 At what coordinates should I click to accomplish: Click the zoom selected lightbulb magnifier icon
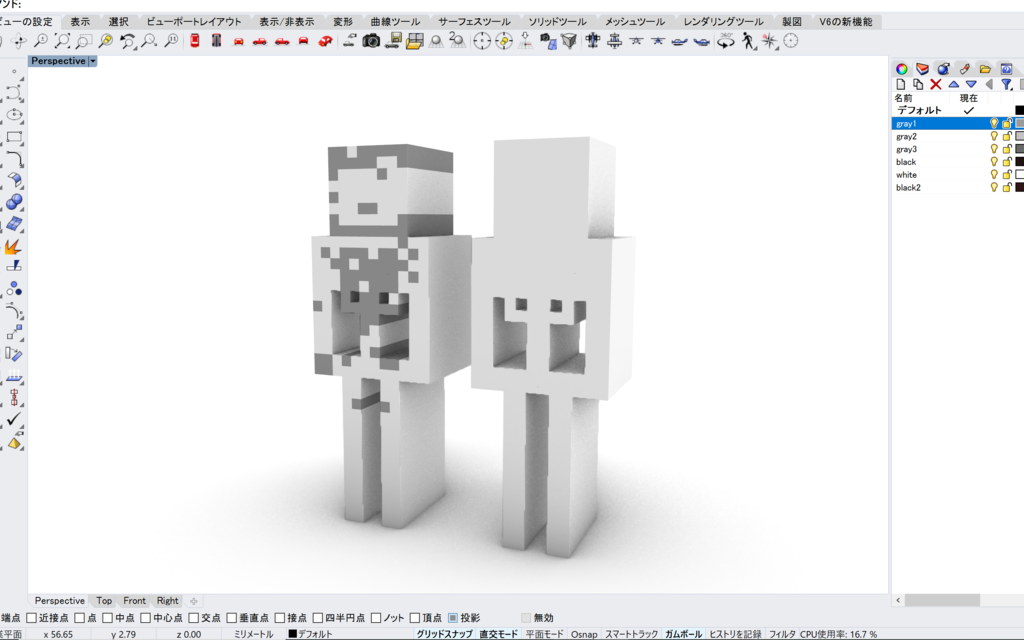click(105, 41)
